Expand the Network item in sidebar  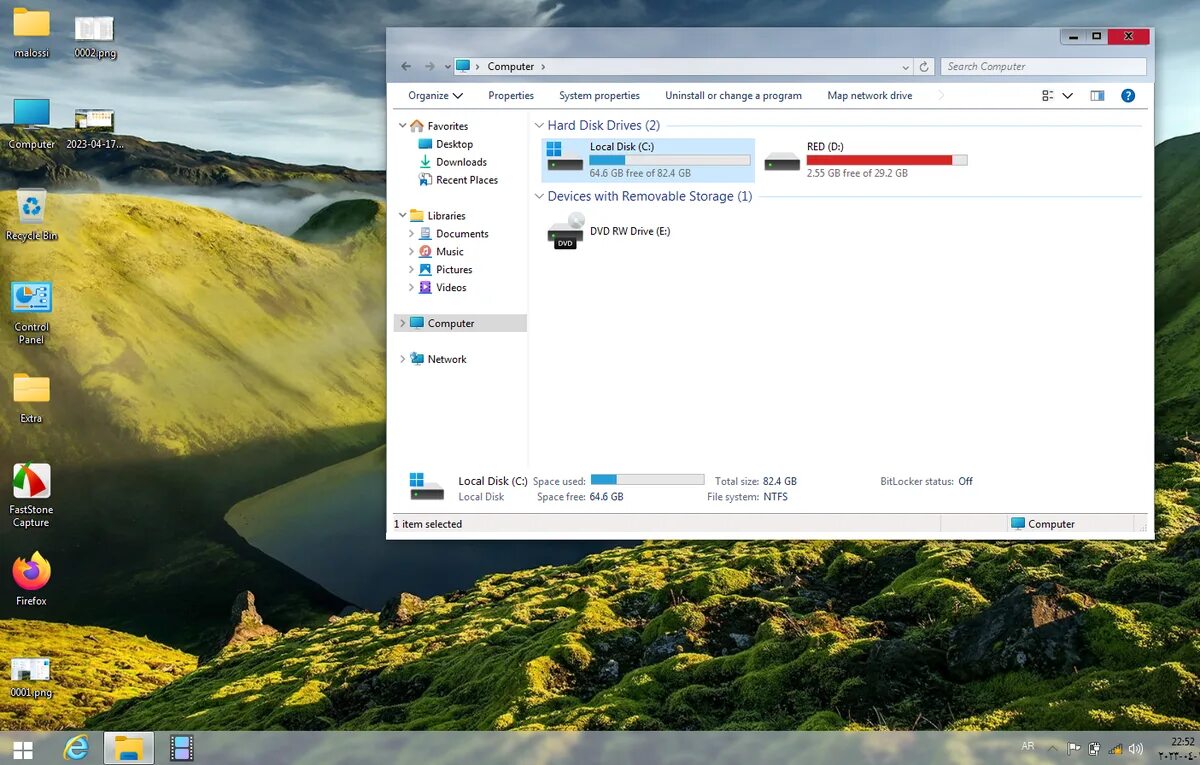(402, 359)
